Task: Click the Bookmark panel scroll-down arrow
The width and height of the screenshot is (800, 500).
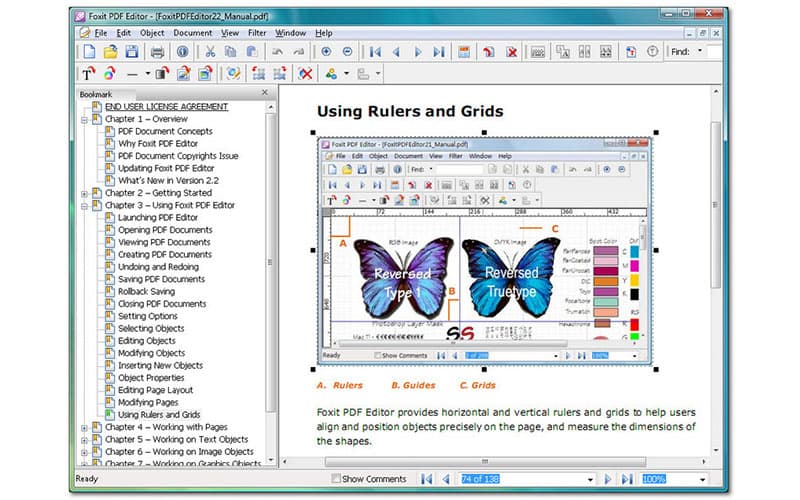Action: click(271, 460)
